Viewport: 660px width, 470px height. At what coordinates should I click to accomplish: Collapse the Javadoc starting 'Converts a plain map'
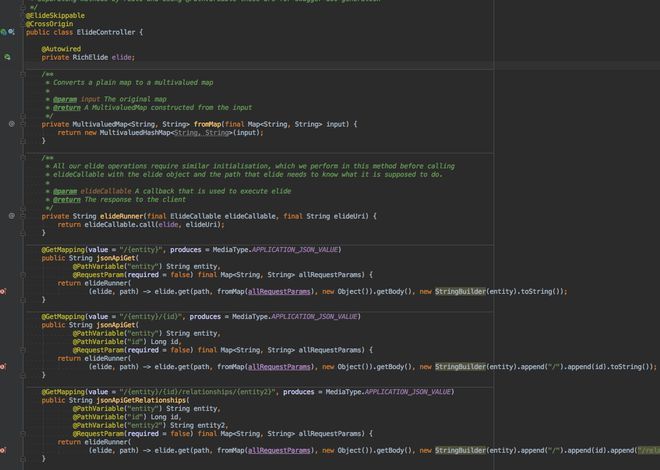coord(23,74)
